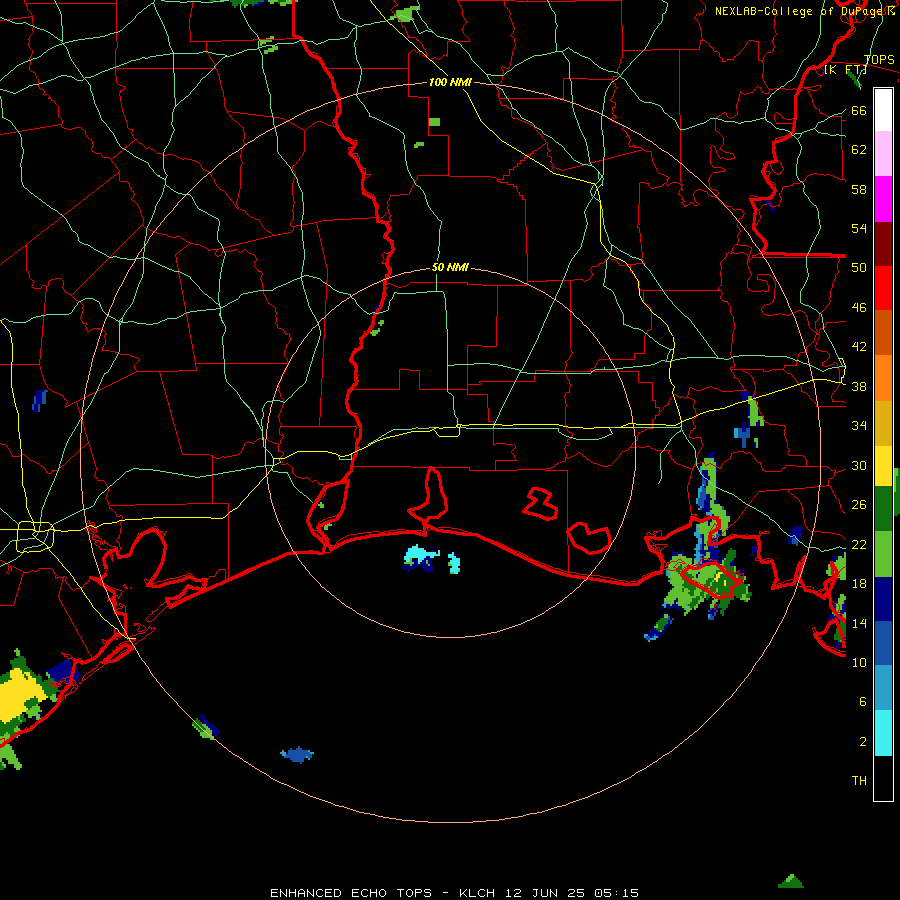Pick the dark red legend swatch
Image resolution: width=900 pixels, height=900 pixels.
click(x=883, y=243)
